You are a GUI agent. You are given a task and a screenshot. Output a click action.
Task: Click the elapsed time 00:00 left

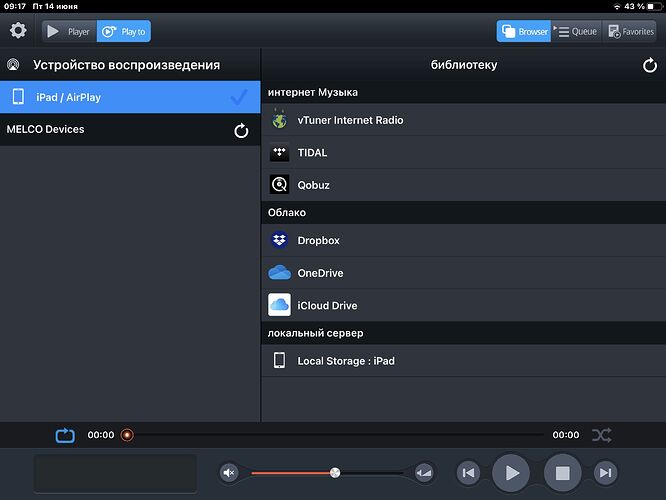[x=101, y=435]
